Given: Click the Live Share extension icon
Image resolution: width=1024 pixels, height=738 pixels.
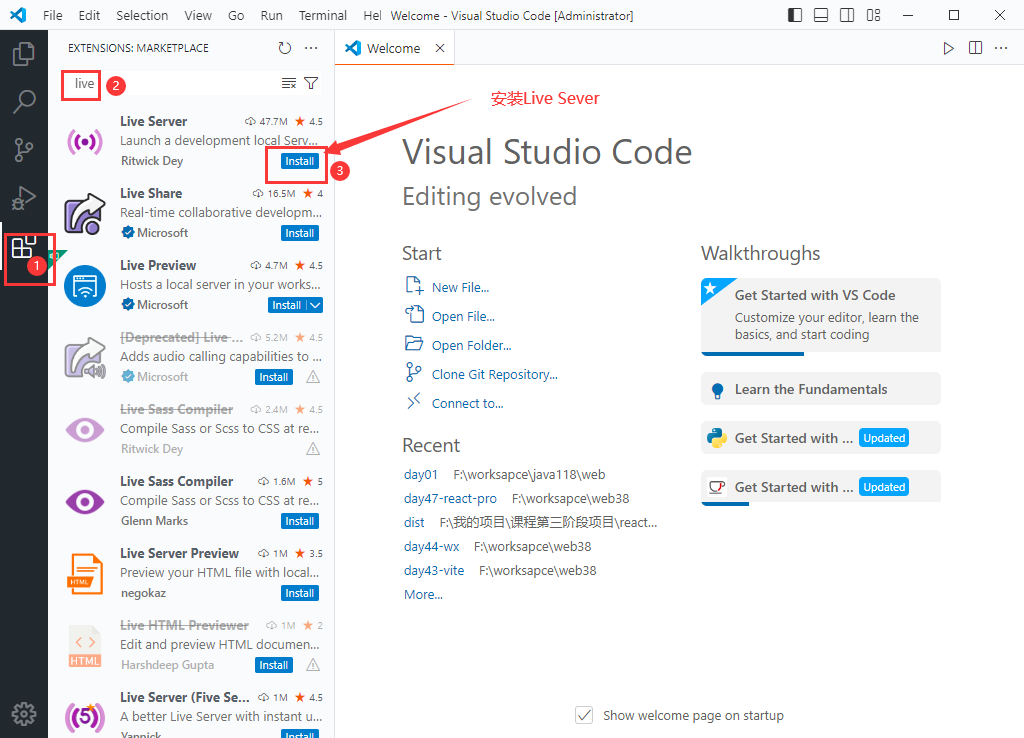Looking at the screenshot, I should point(85,213).
